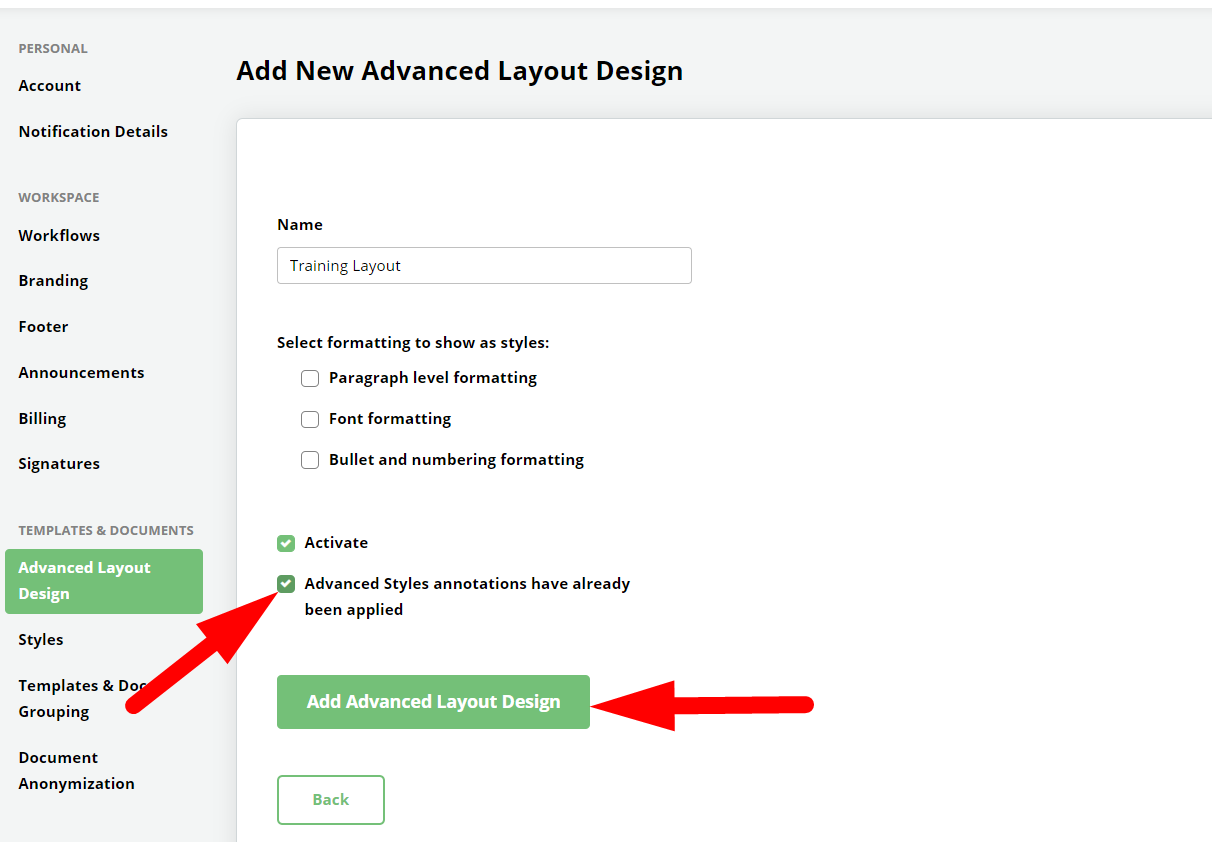
Task: Select Branding in the sidebar
Action: (53, 281)
